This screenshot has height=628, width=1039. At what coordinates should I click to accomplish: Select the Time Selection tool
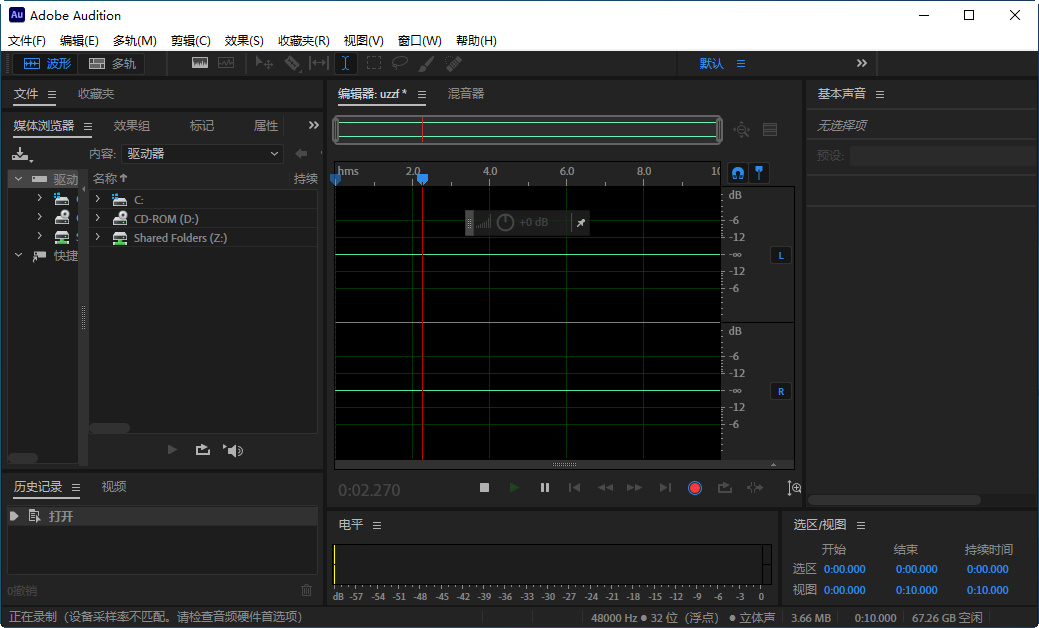(x=345, y=62)
